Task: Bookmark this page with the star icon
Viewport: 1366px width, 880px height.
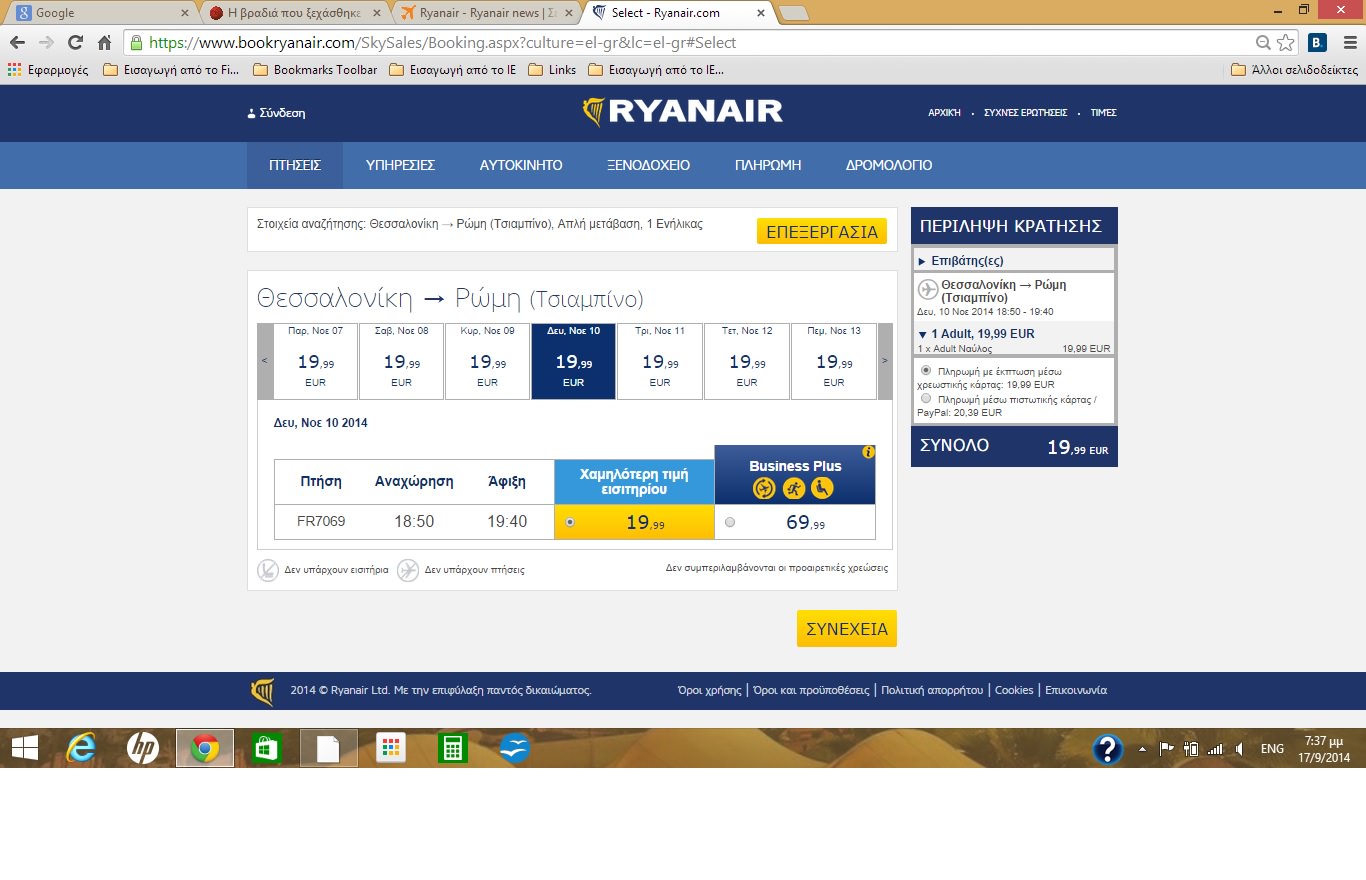Action: coord(1286,43)
